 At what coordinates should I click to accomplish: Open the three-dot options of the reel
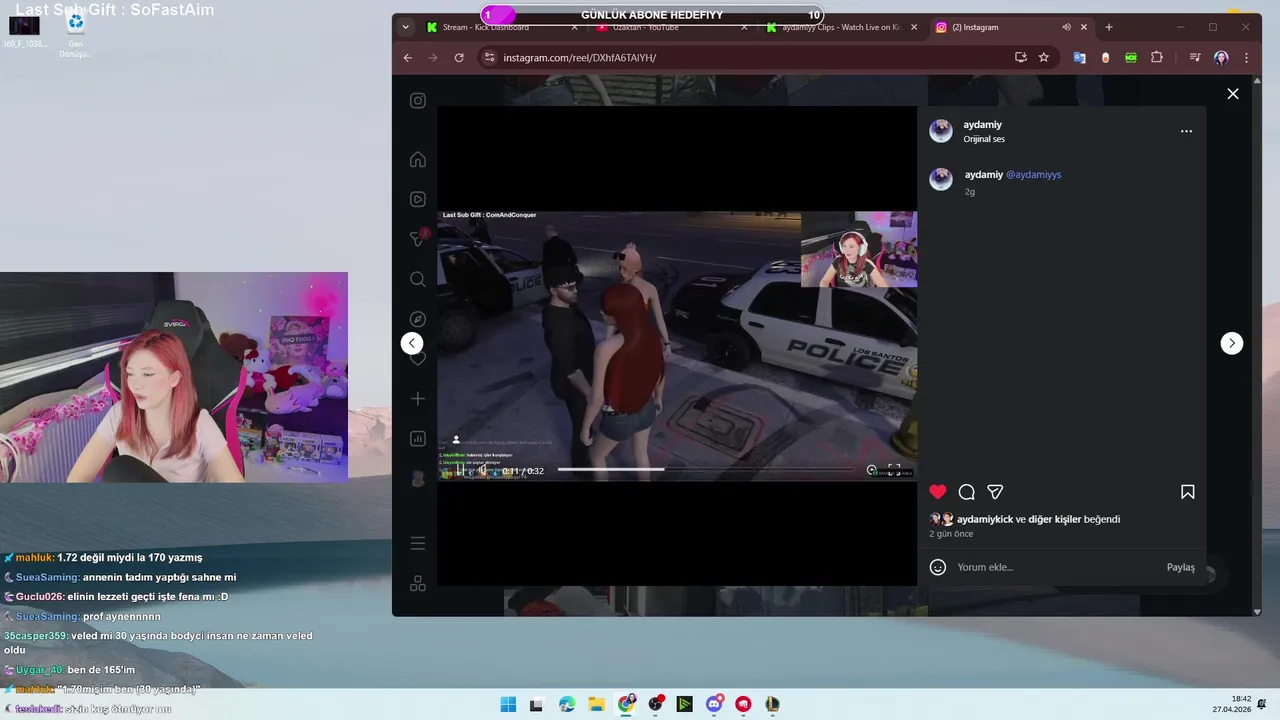coord(1186,131)
